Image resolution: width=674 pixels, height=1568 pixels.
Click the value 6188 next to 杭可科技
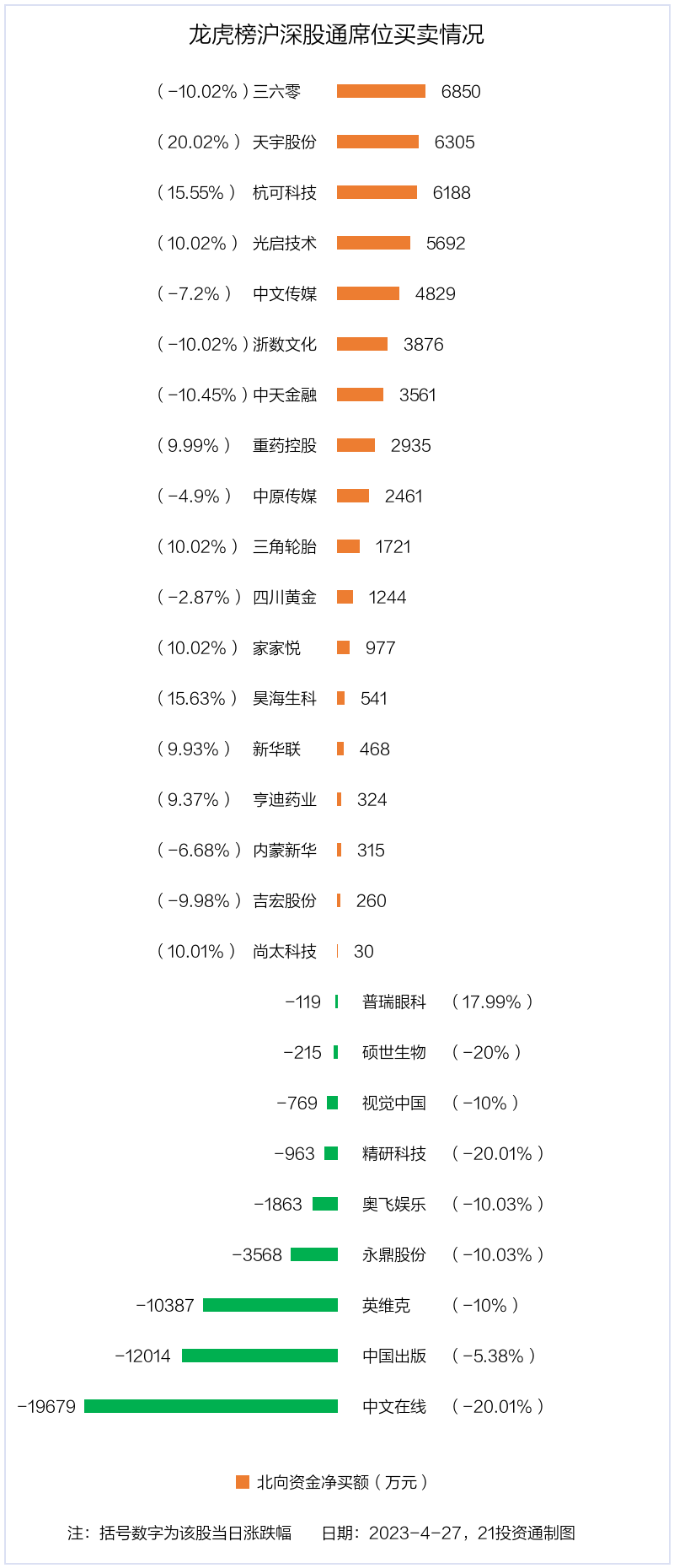point(452,192)
